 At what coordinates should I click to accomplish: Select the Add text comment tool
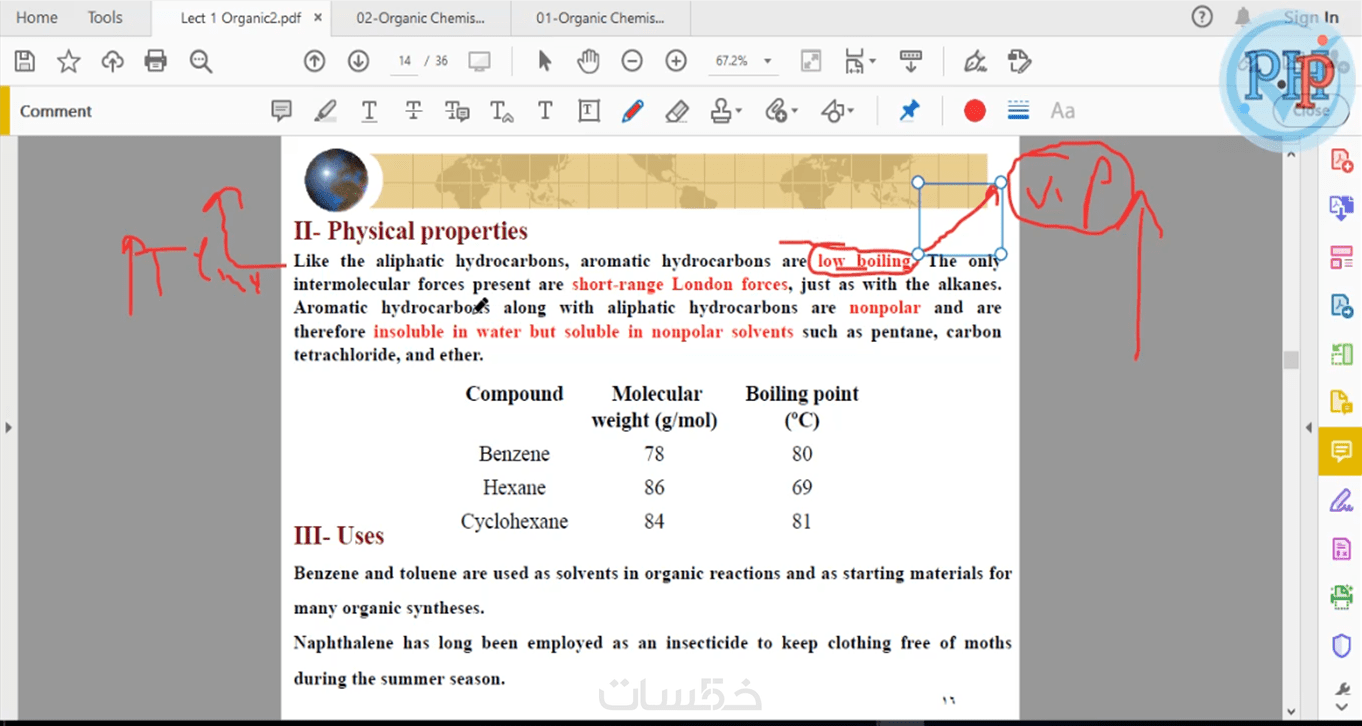[x=545, y=111]
